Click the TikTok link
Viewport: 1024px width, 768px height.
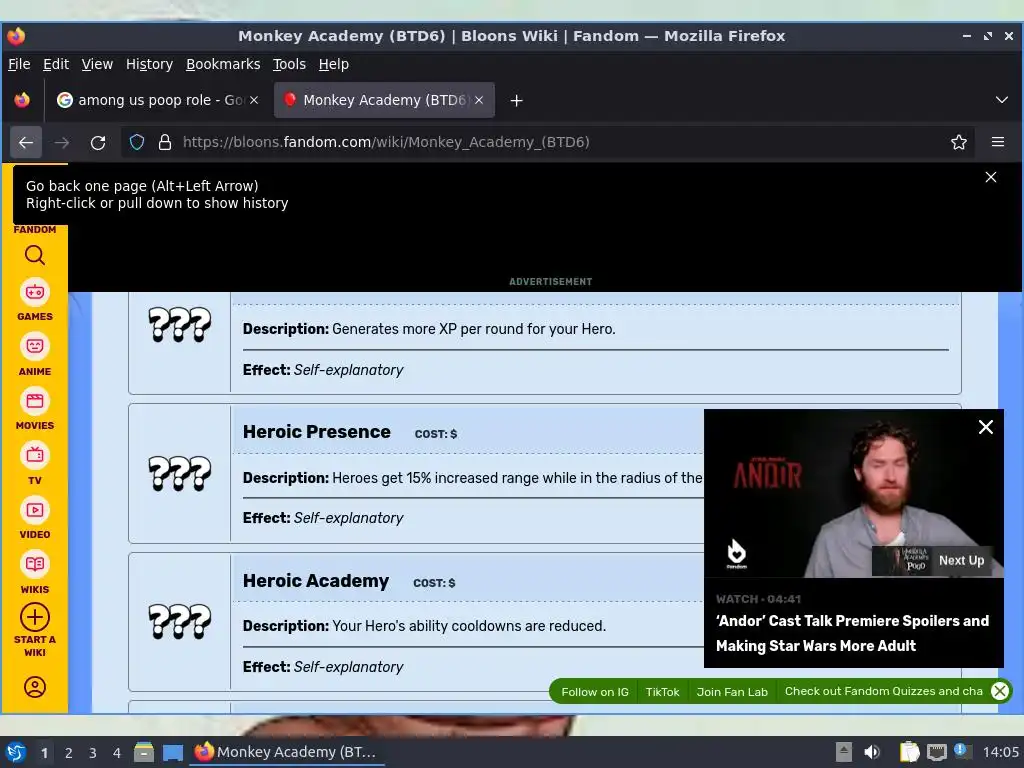(662, 692)
